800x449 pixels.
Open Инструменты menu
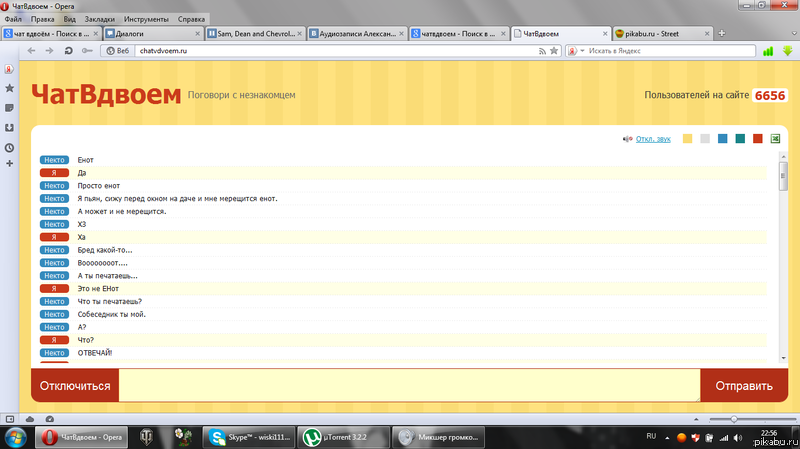pos(146,19)
